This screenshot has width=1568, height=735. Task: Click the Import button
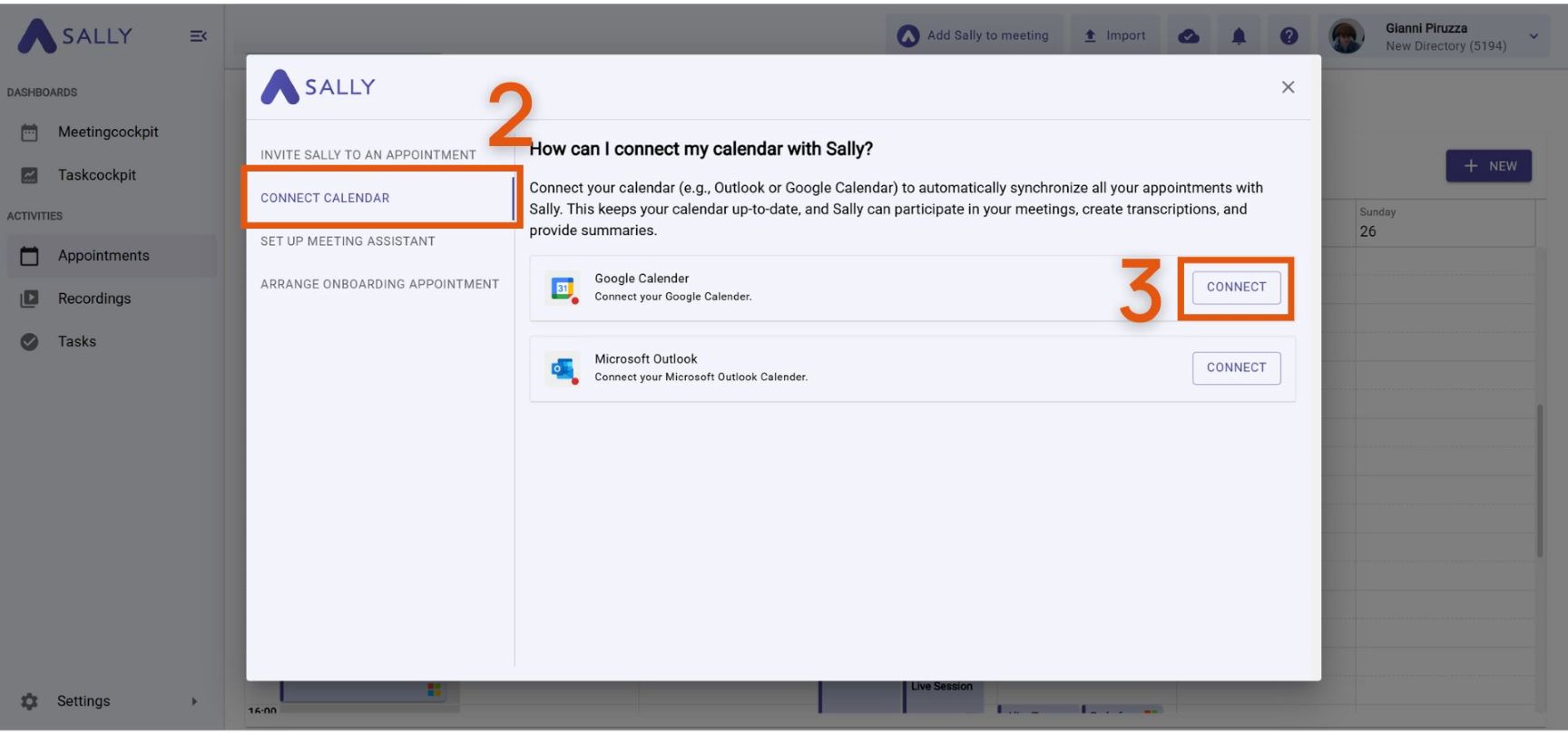tap(1115, 35)
